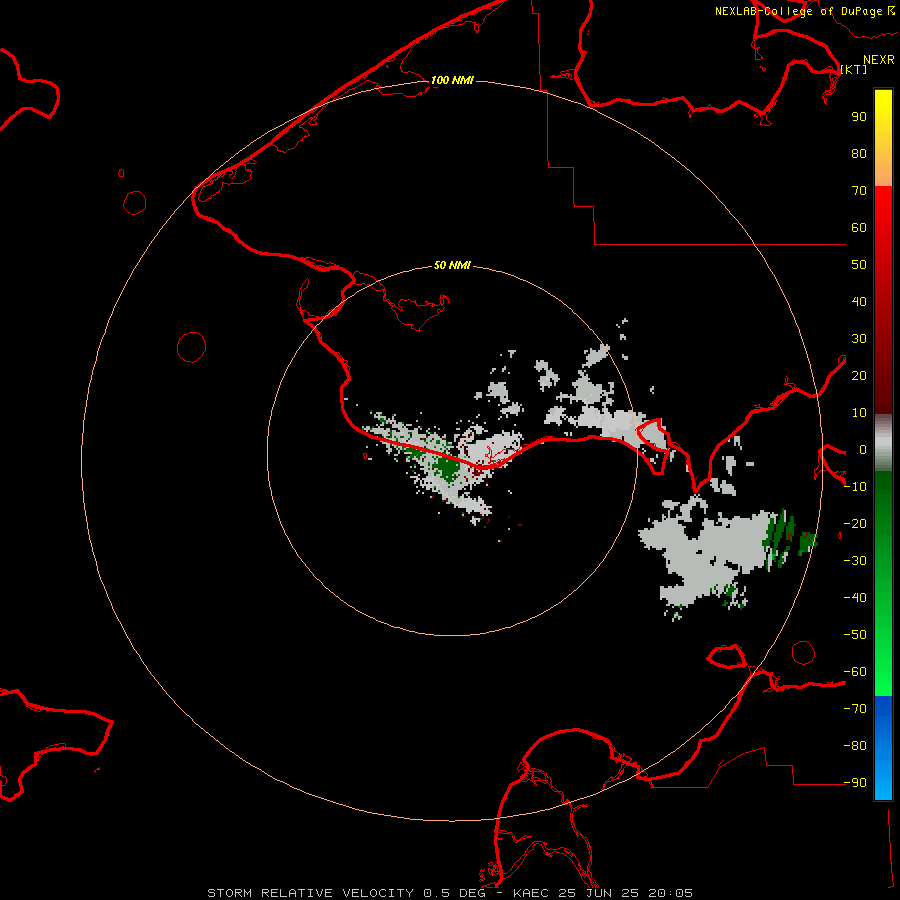Click the 20:05 timestamp in caption
The width and height of the screenshot is (900, 900).
click(671, 893)
